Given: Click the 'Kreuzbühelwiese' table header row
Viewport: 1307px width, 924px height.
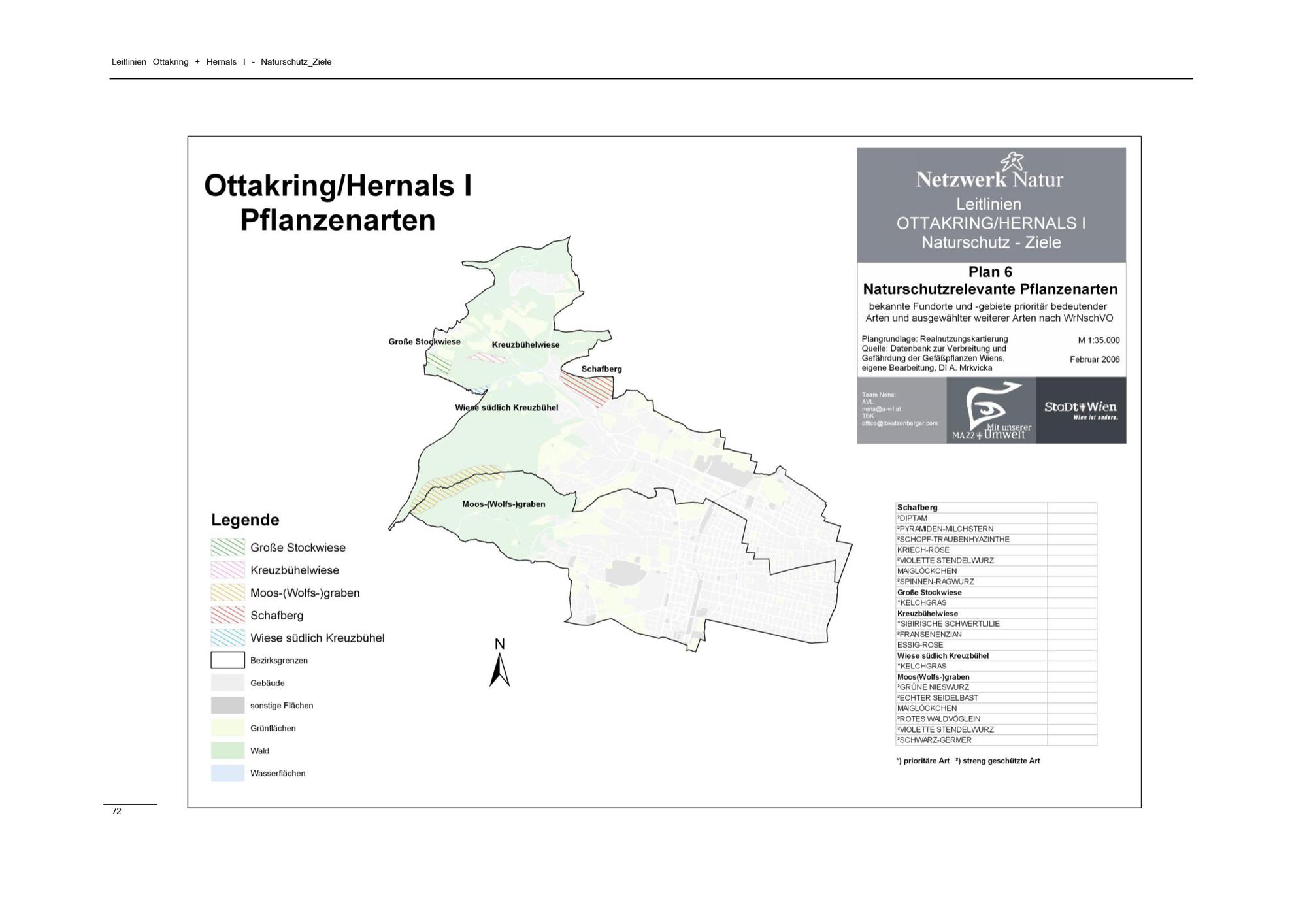Looking at the screenshot, I should coord(996,613).
